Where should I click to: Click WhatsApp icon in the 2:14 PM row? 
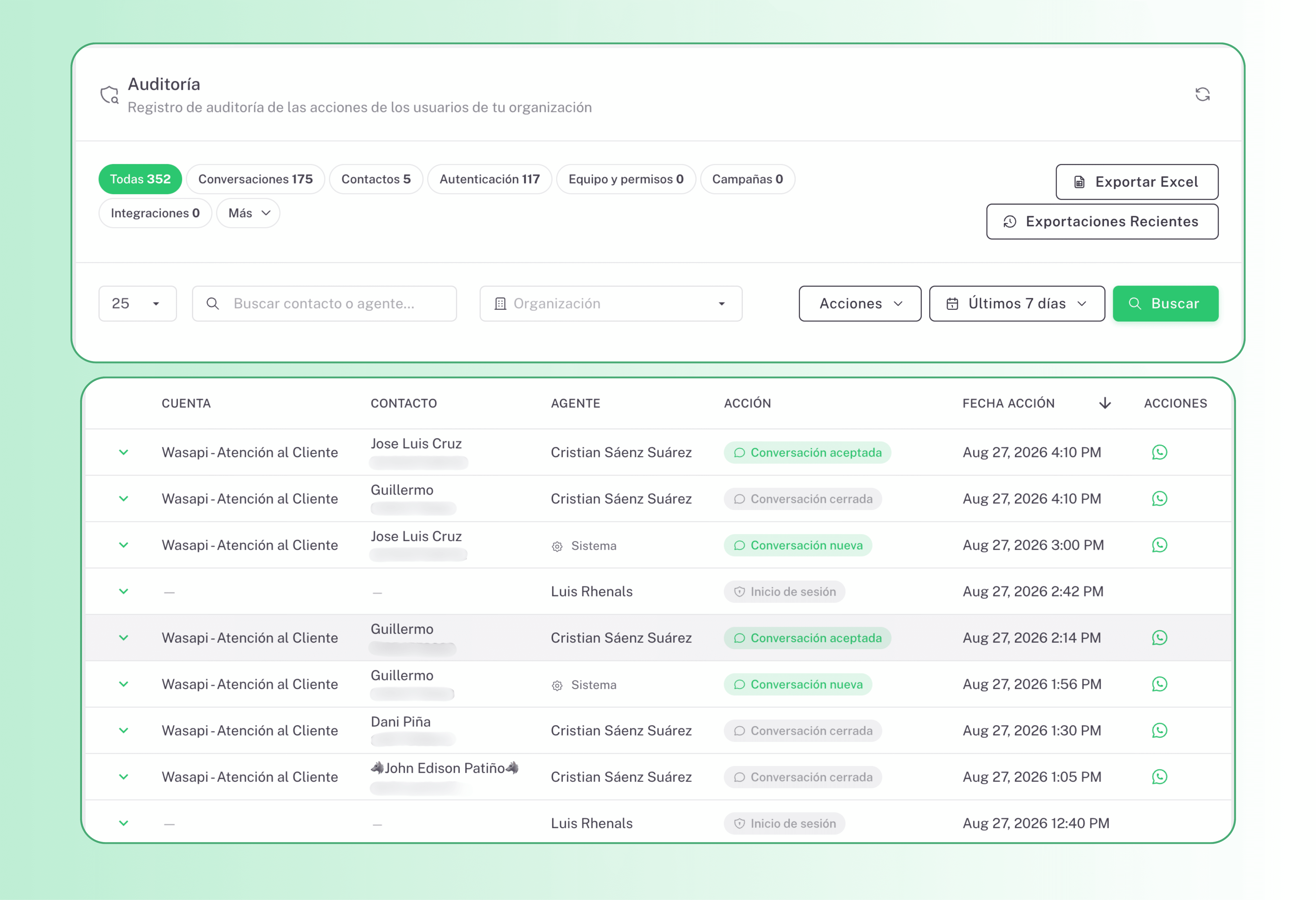click(x=1159, y=638)
